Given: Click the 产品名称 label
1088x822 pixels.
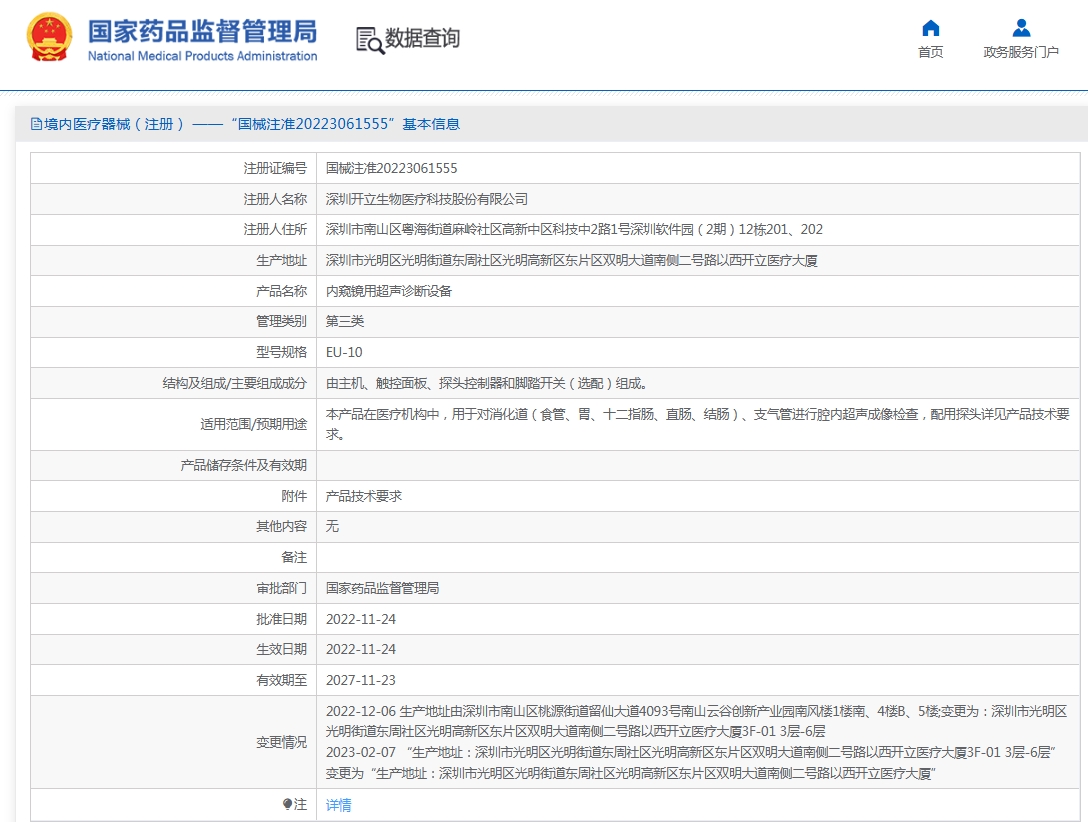Looking at the screenshot, I should pyautogui.click(x=281, y=291).
